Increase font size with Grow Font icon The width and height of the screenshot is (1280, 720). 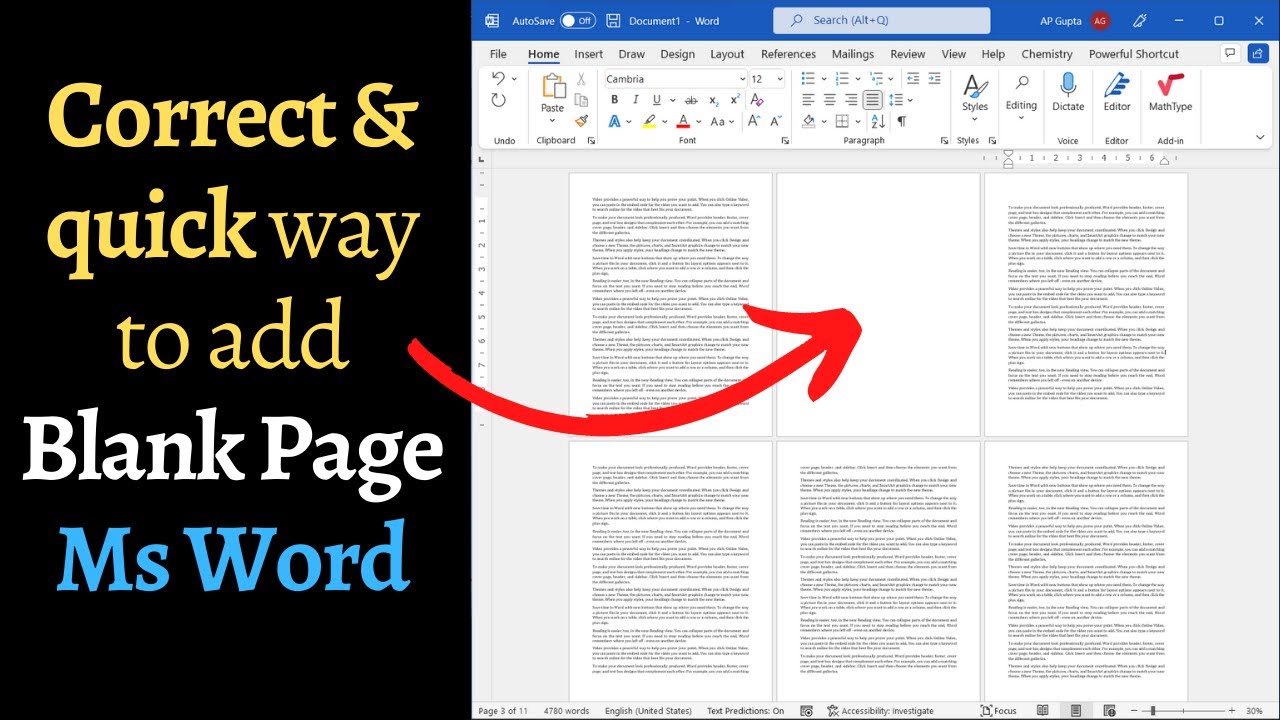[754, 121]
